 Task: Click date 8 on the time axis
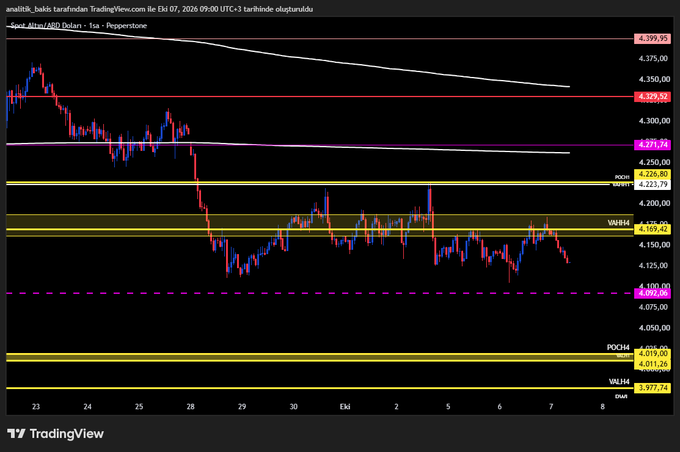pyautogui.click(x=602, y=406)
